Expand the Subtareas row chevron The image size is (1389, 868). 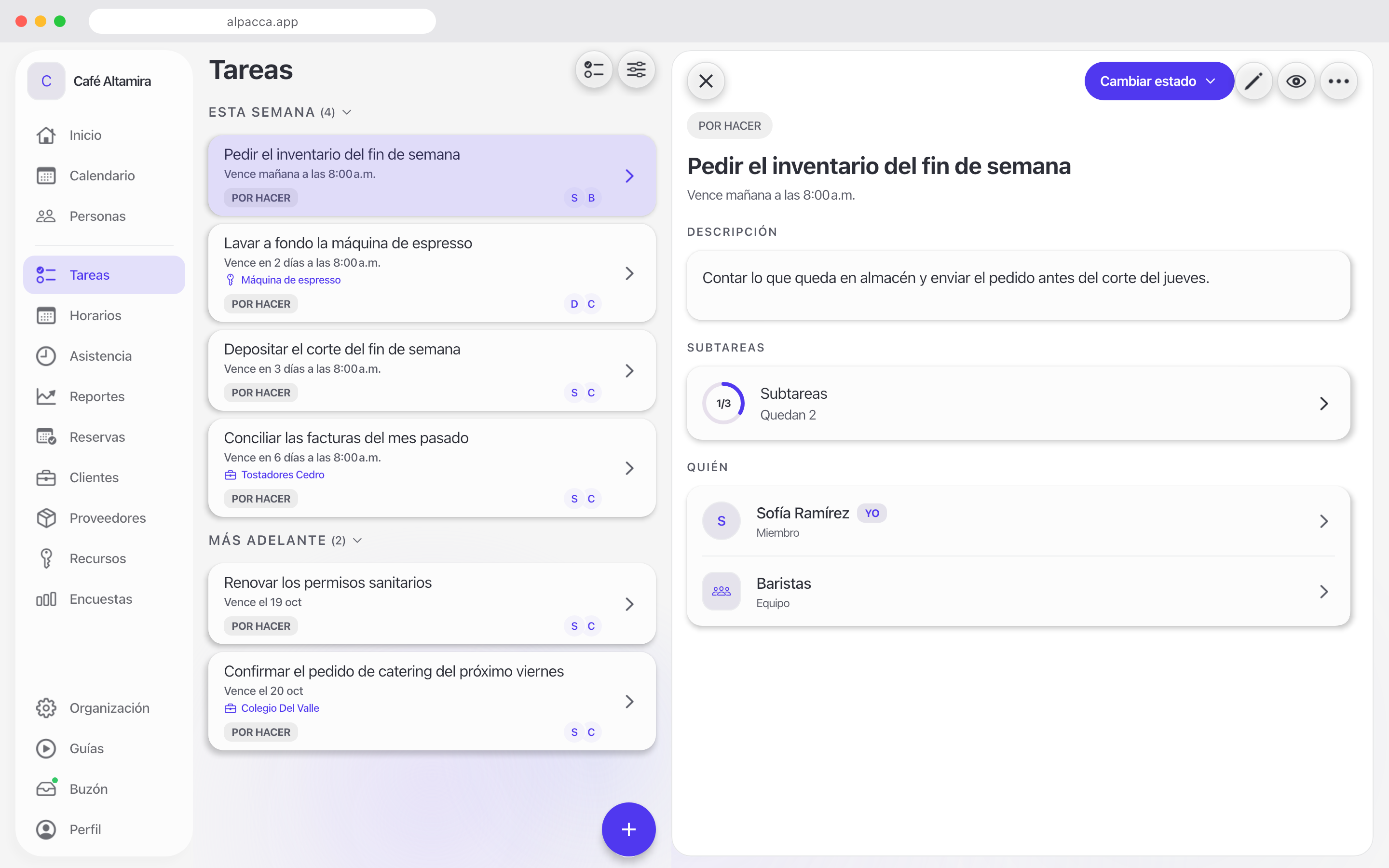(1323, 404)
